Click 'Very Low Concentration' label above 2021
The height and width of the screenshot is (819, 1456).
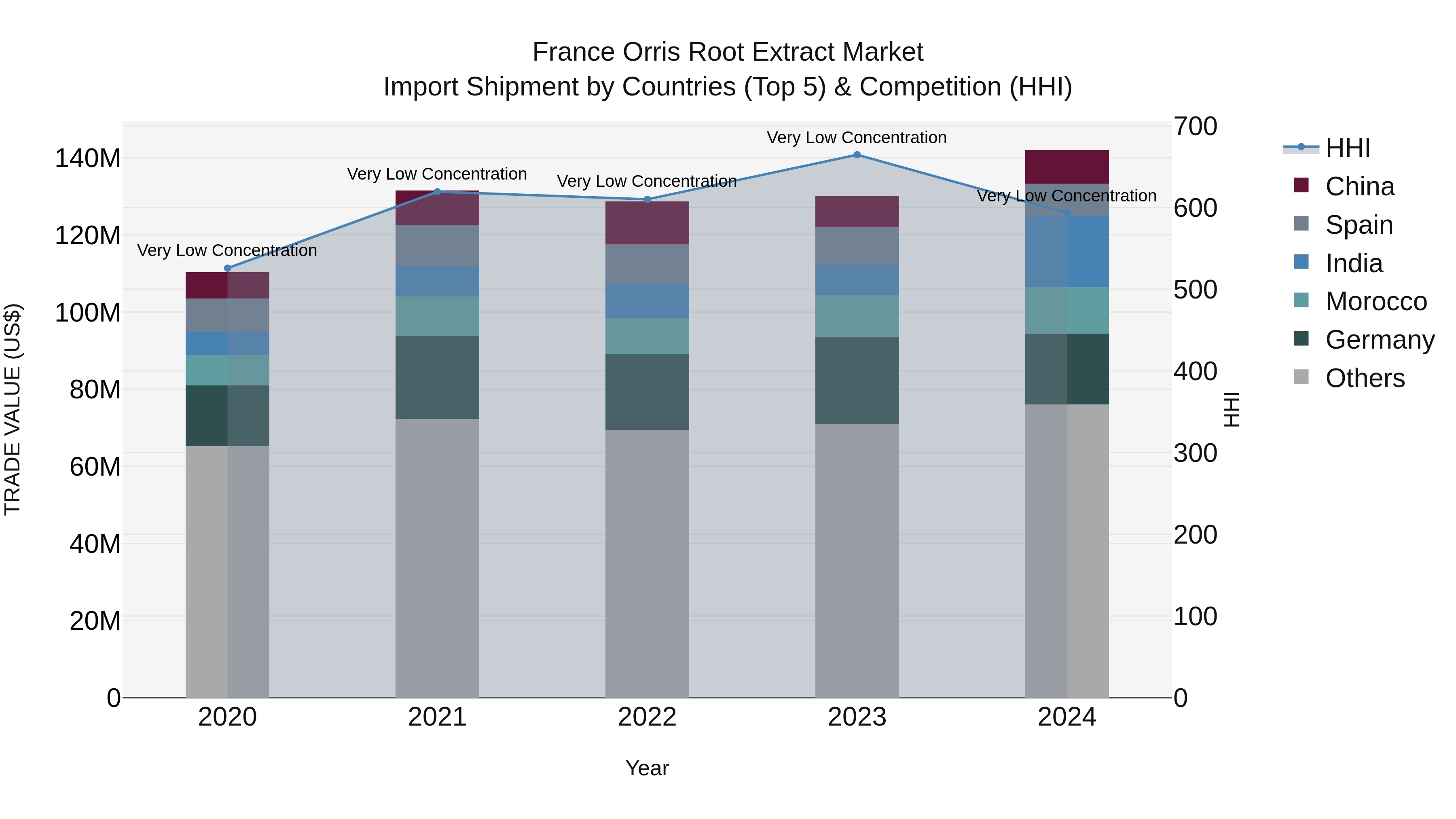tap(437, 174)
